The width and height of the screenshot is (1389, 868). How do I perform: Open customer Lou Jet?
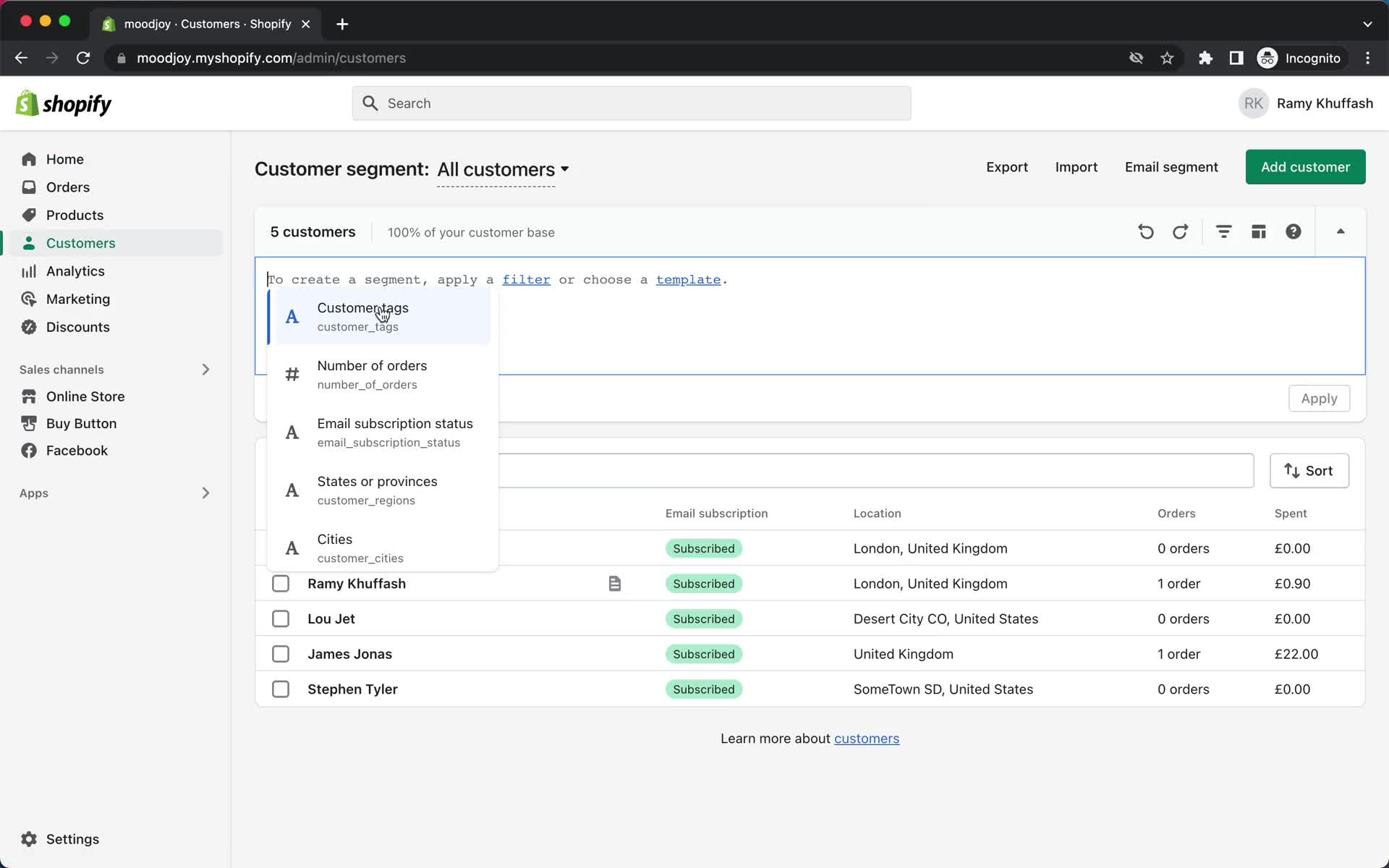click(x=331, y=619)
